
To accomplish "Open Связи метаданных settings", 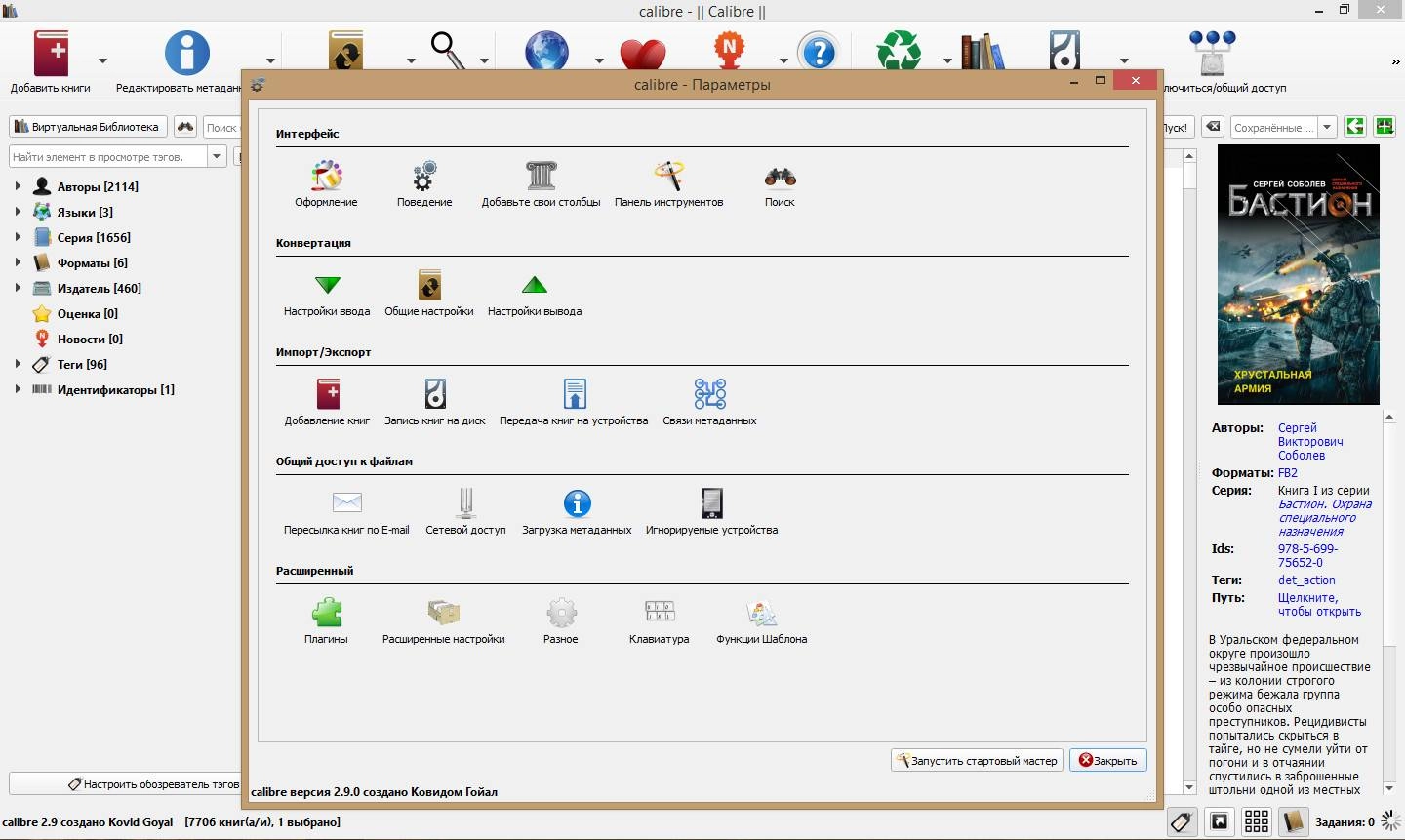I will (x=710, y=403).
